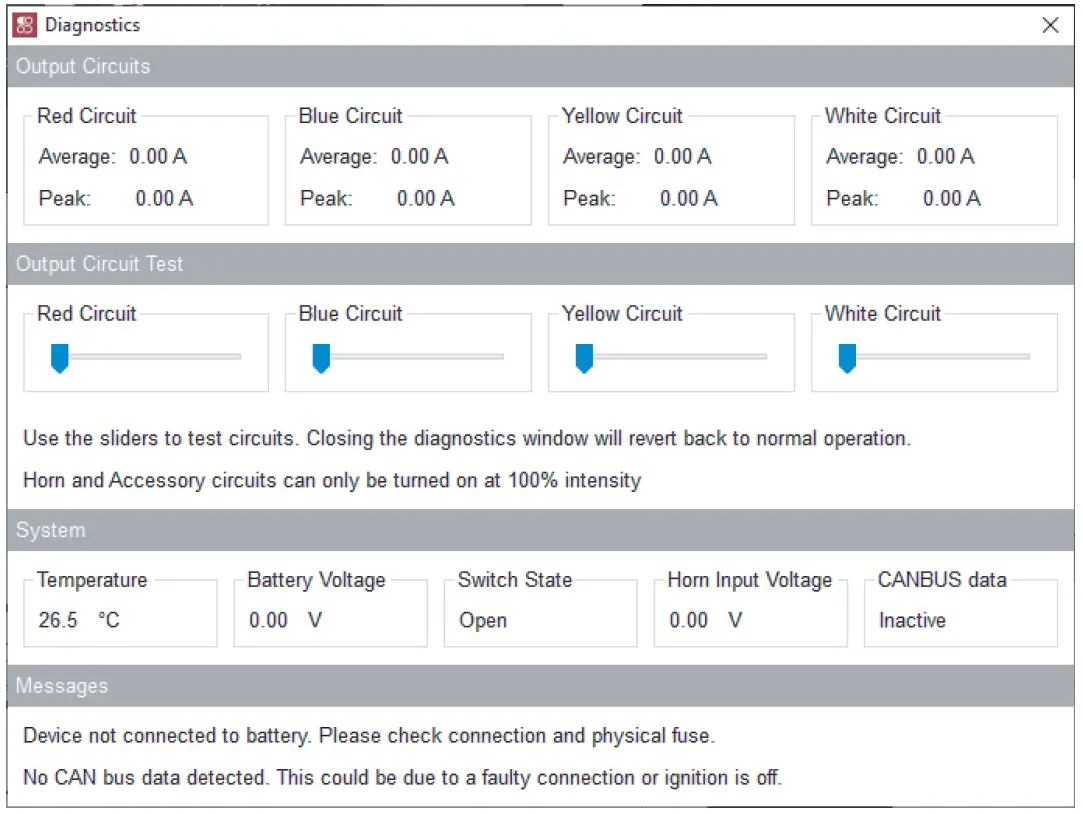Screen dimensions: 1083x814
Task: Click the Messages section header
Action: [62, 686]
